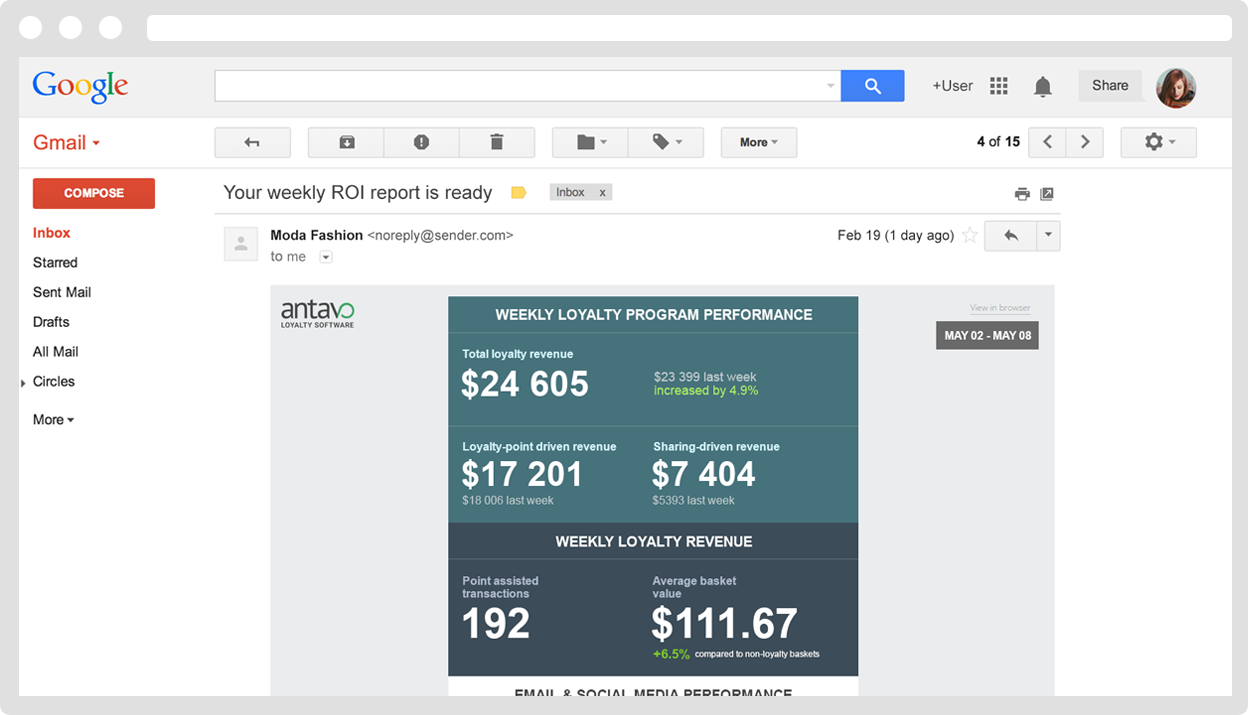Expand the Circles tree arrow
Viewport: 1248px width, 715px height.
click(x=23, y=383)
